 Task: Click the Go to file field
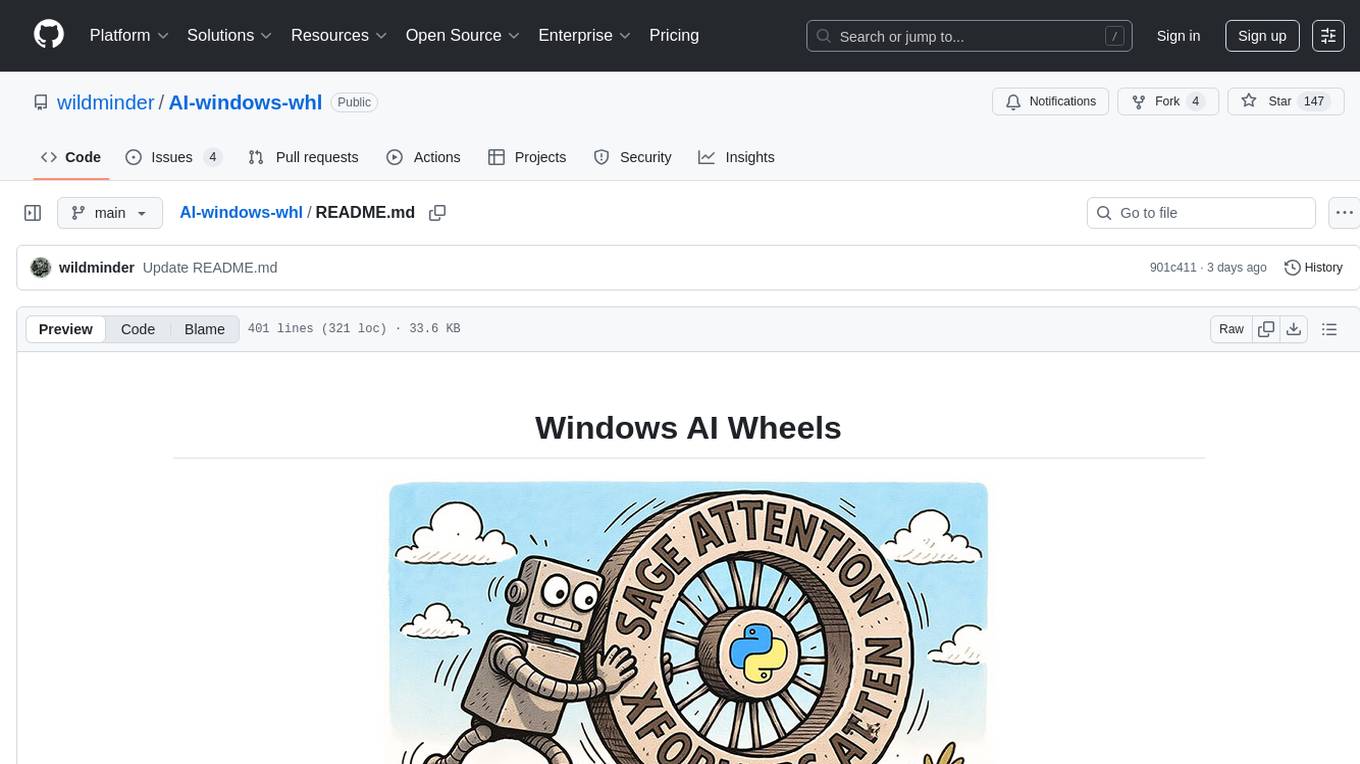[x=1200, y=213]
